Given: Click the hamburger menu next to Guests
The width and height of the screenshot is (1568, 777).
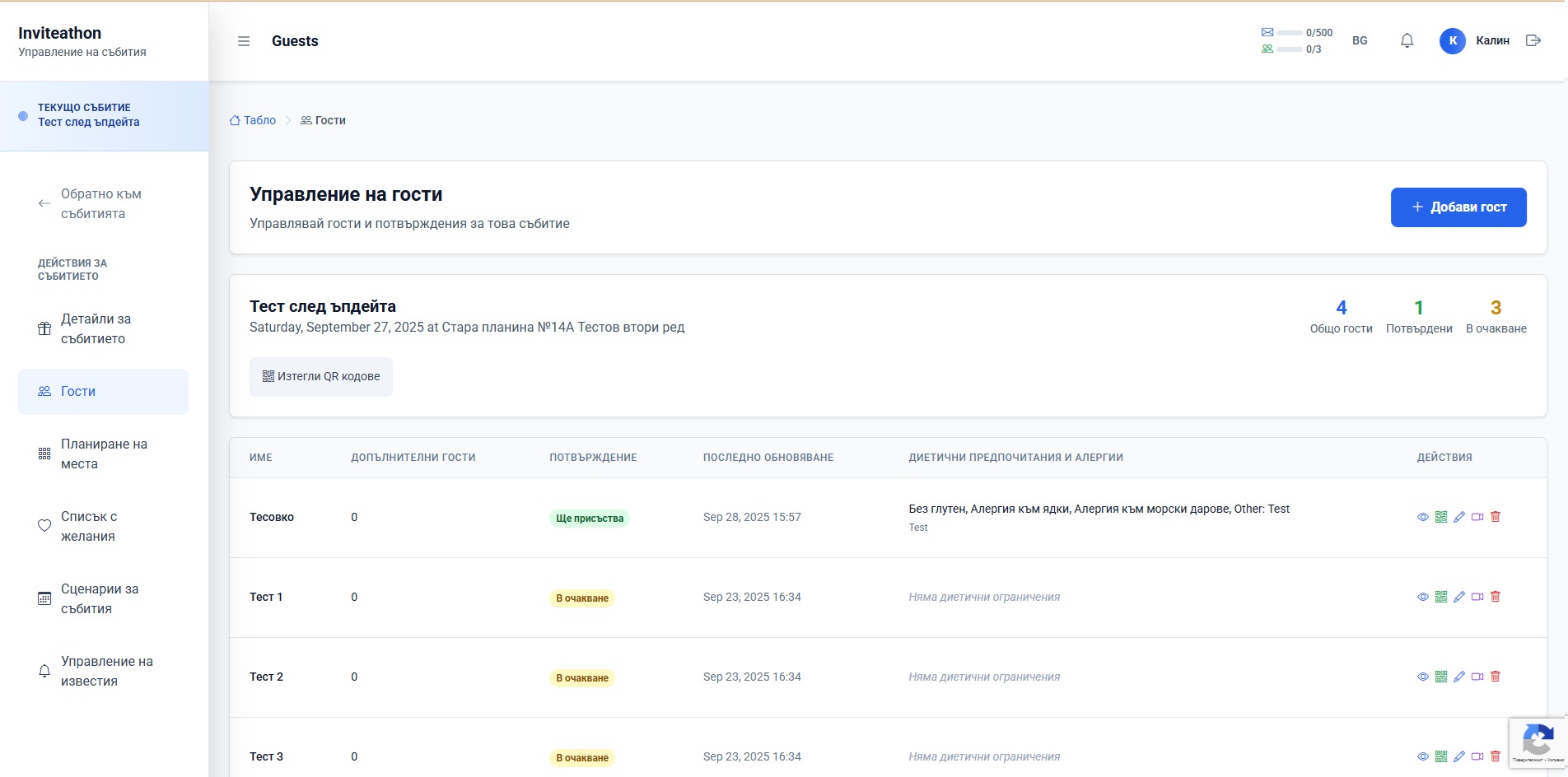Looking at the screenshot, I should click(244, 40).
